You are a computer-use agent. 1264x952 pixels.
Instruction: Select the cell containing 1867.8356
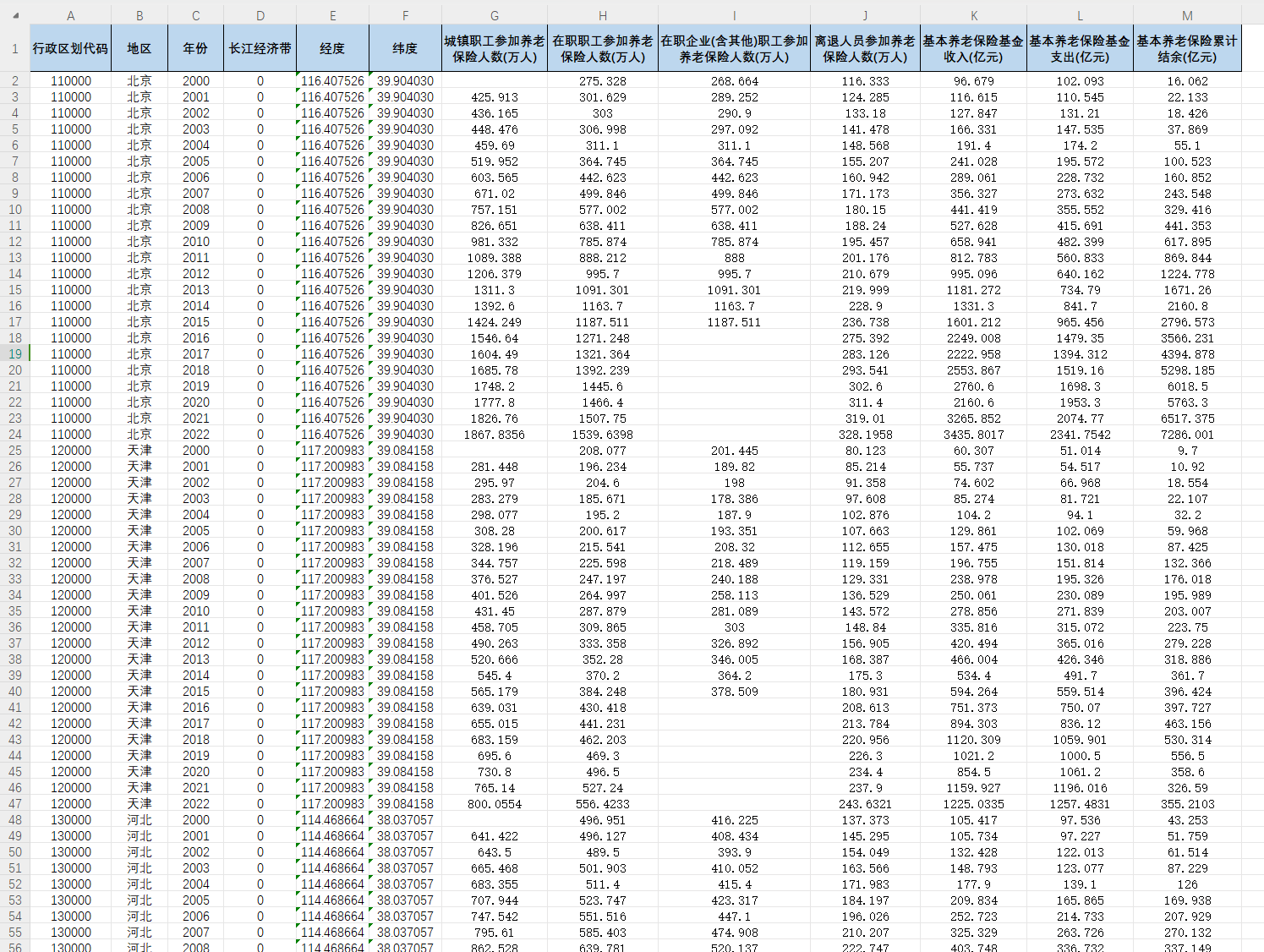pyautogui.click(x=495, y=434)
